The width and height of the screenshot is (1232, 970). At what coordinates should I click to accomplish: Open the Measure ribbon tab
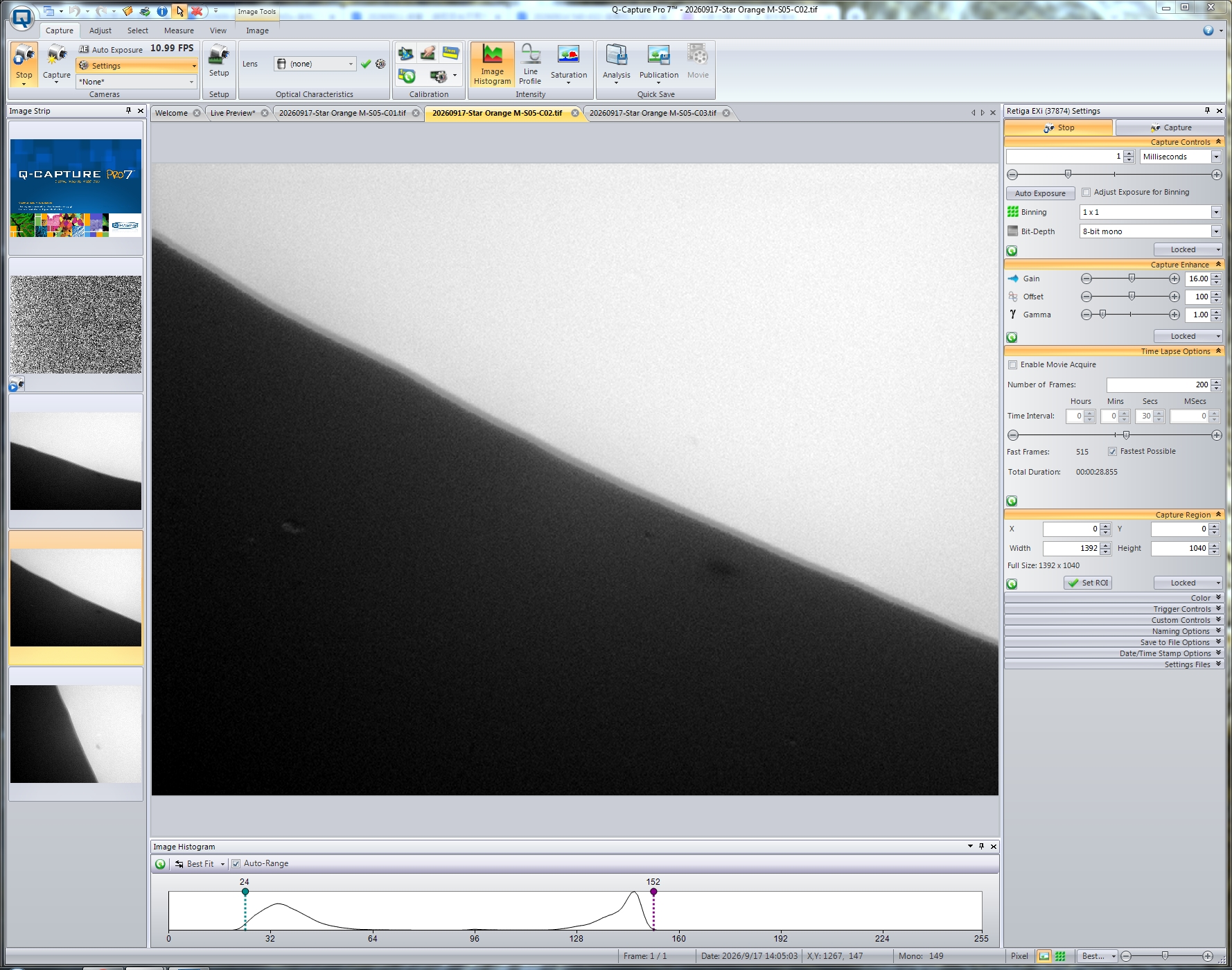179,30
